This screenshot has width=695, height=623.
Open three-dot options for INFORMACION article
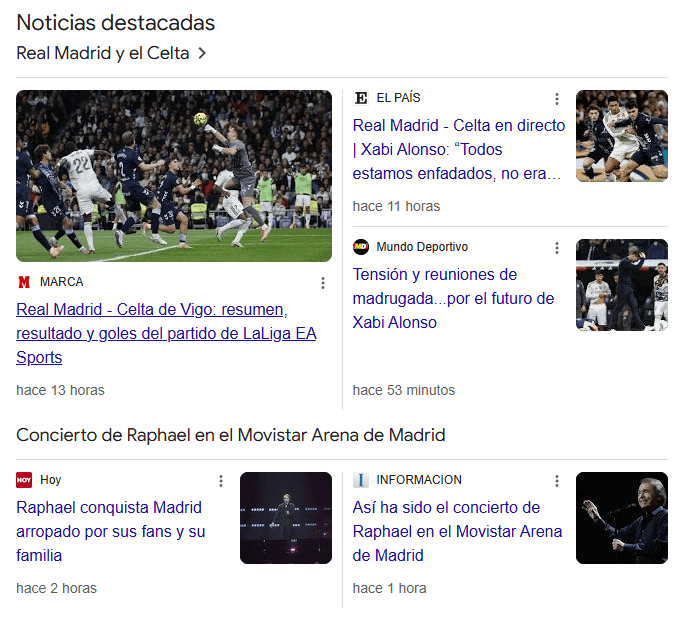coord(557,481)
